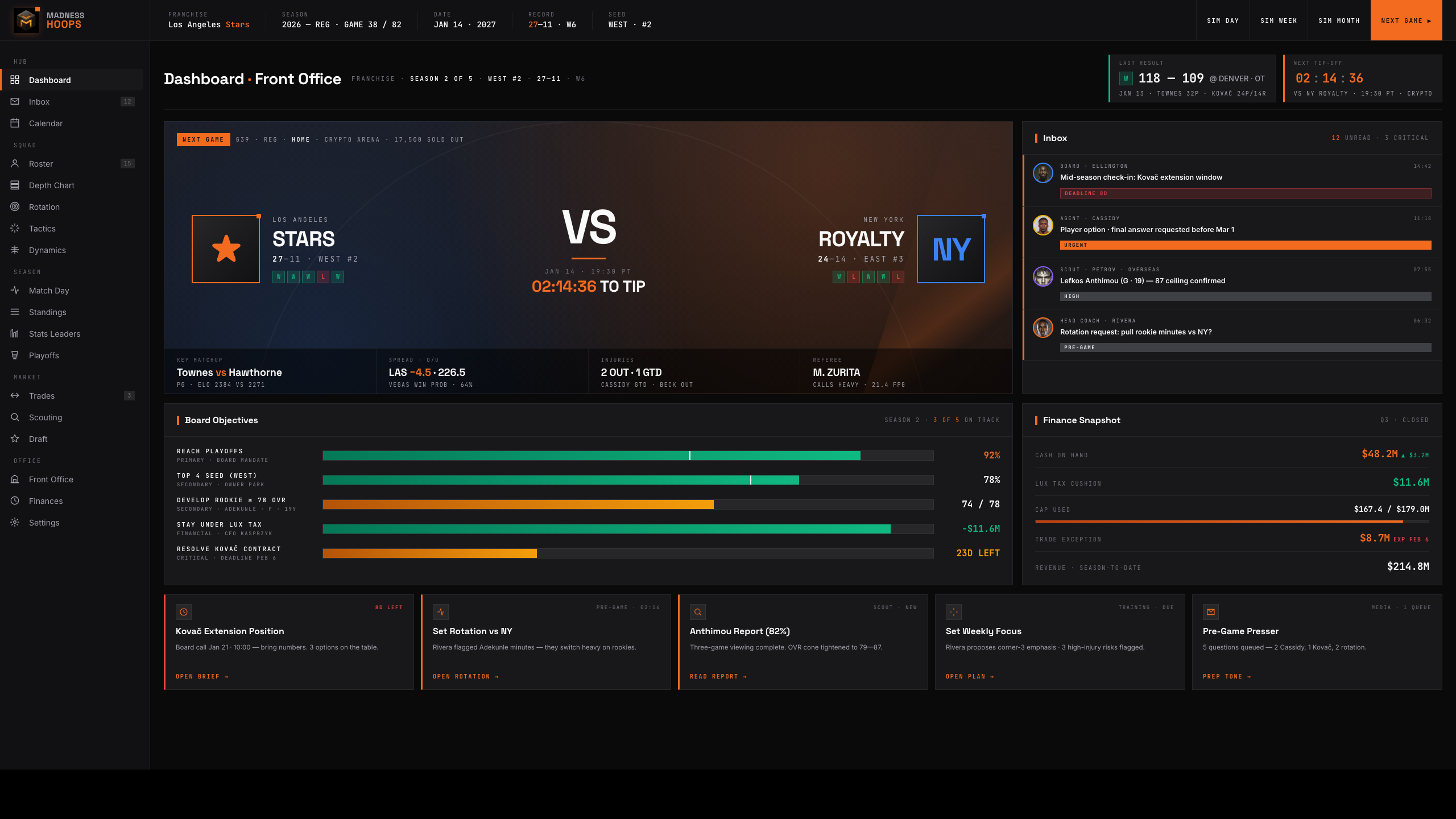Viewport: 1456px width, 819px height.
Task: Go to the Standings page
Action: click(x=72, y=312)
